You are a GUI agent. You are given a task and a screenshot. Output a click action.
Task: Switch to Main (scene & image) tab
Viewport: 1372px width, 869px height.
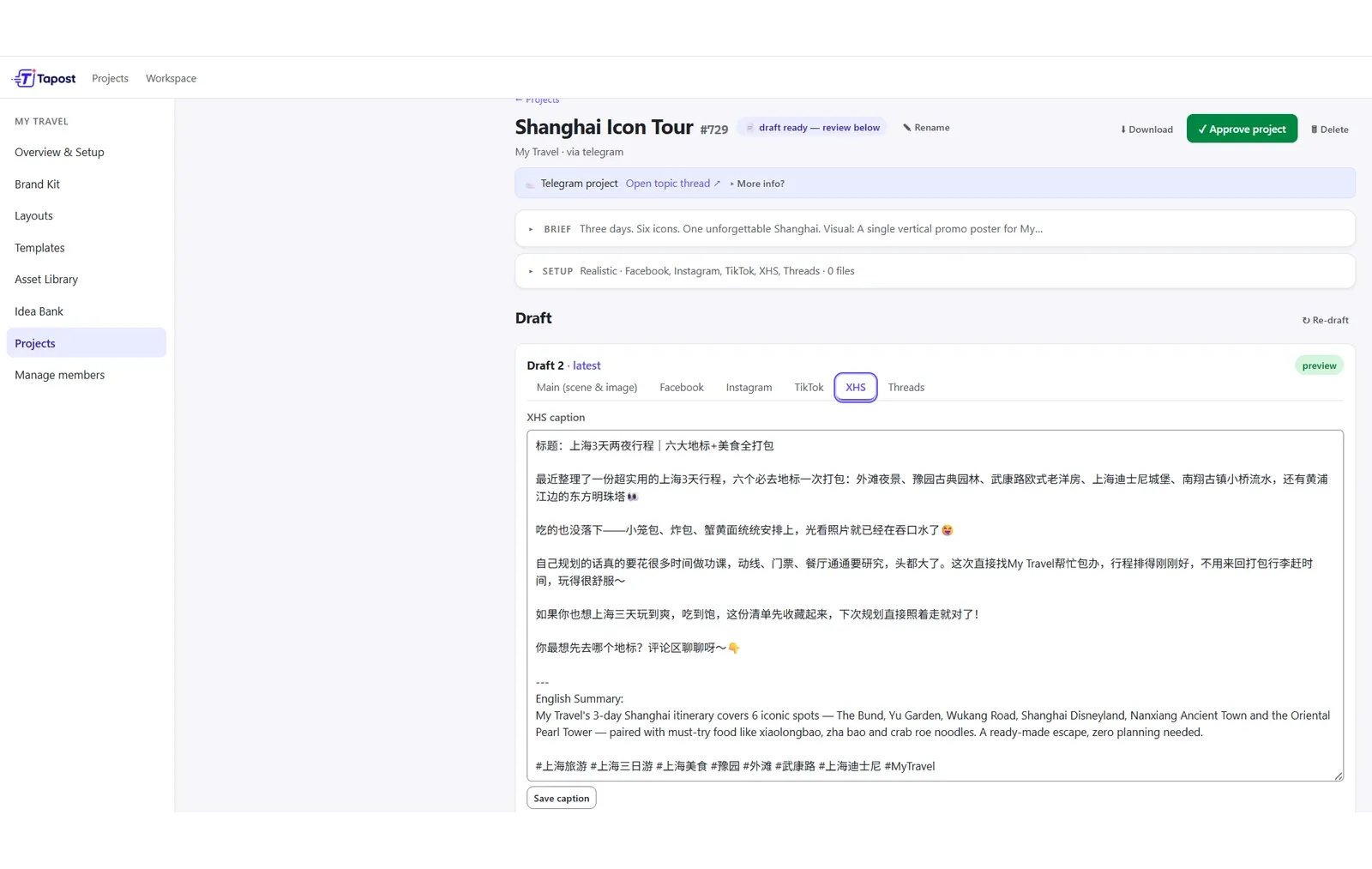(587, 388)
